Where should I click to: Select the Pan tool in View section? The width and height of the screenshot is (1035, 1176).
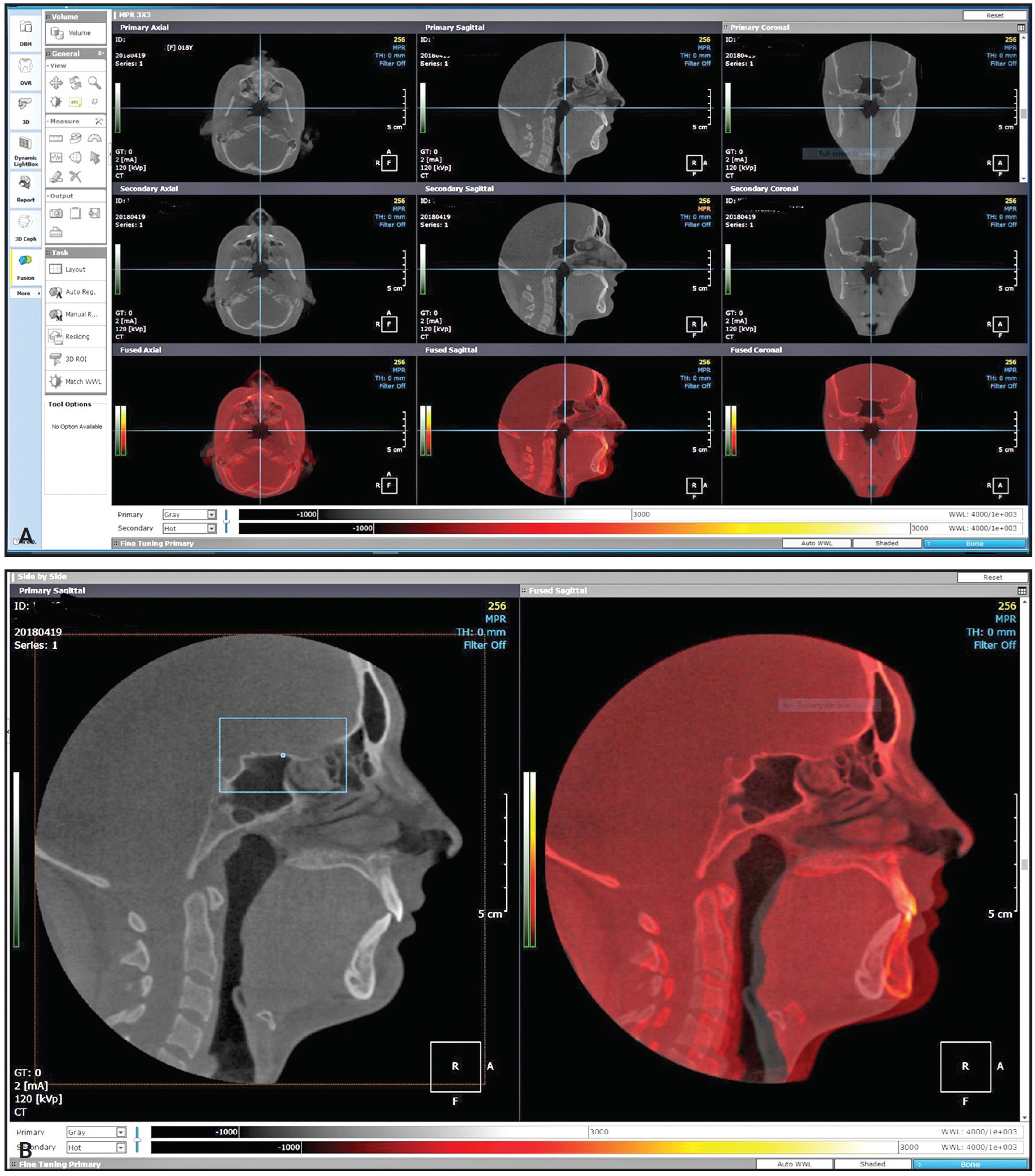click(x=56, y=83)
